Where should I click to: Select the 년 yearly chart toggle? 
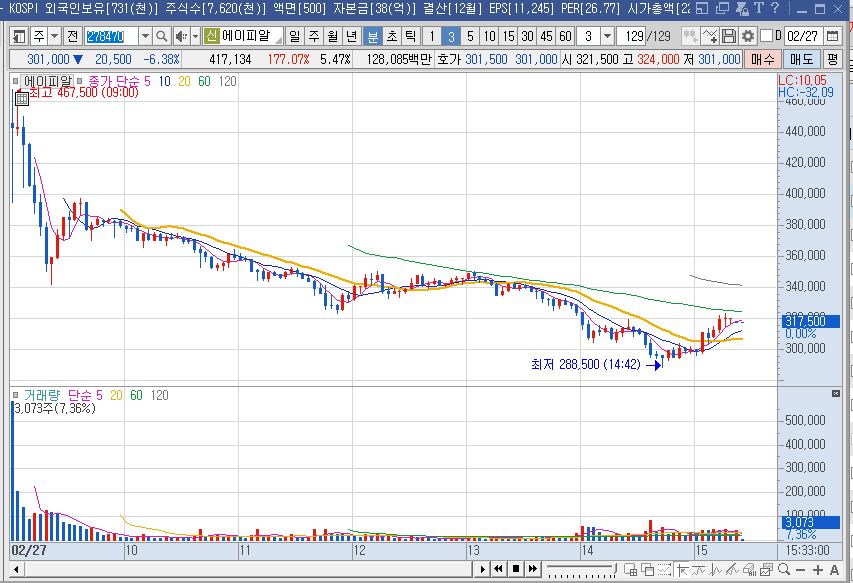[352, 36]
